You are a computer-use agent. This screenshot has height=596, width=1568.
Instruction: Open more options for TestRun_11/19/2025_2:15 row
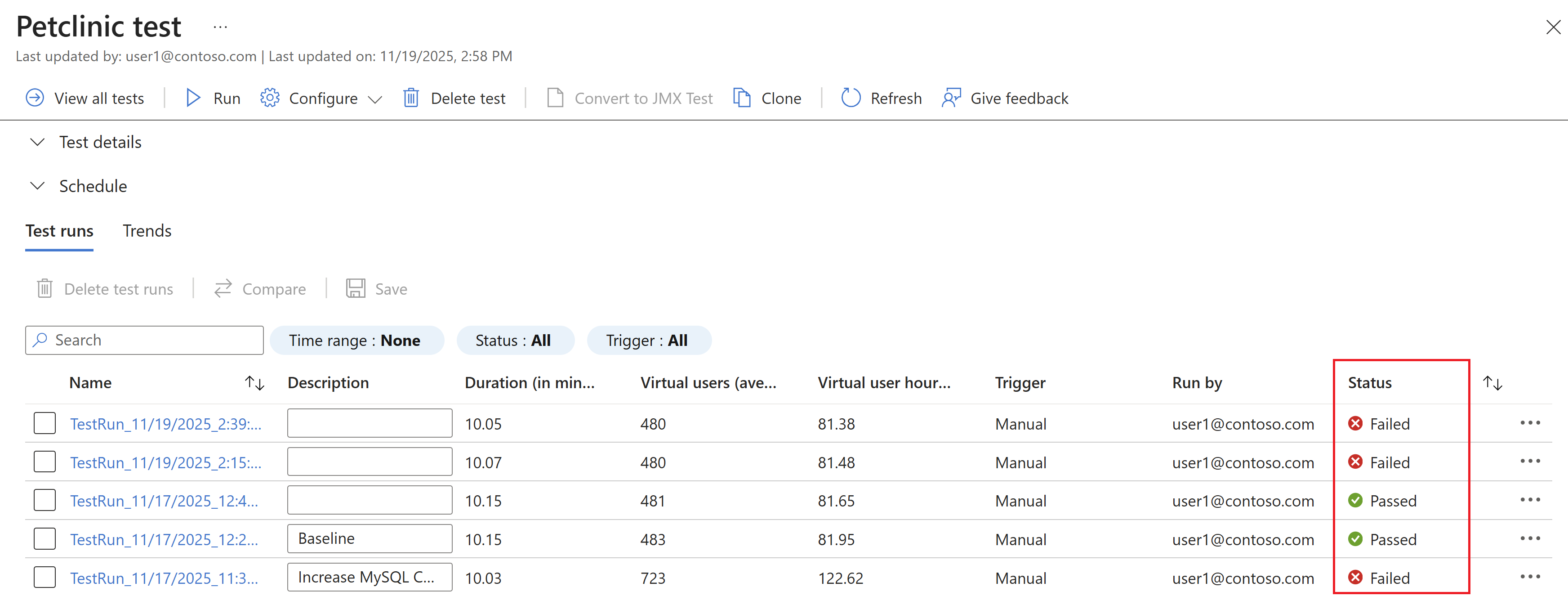click(x=1530, y=462)
